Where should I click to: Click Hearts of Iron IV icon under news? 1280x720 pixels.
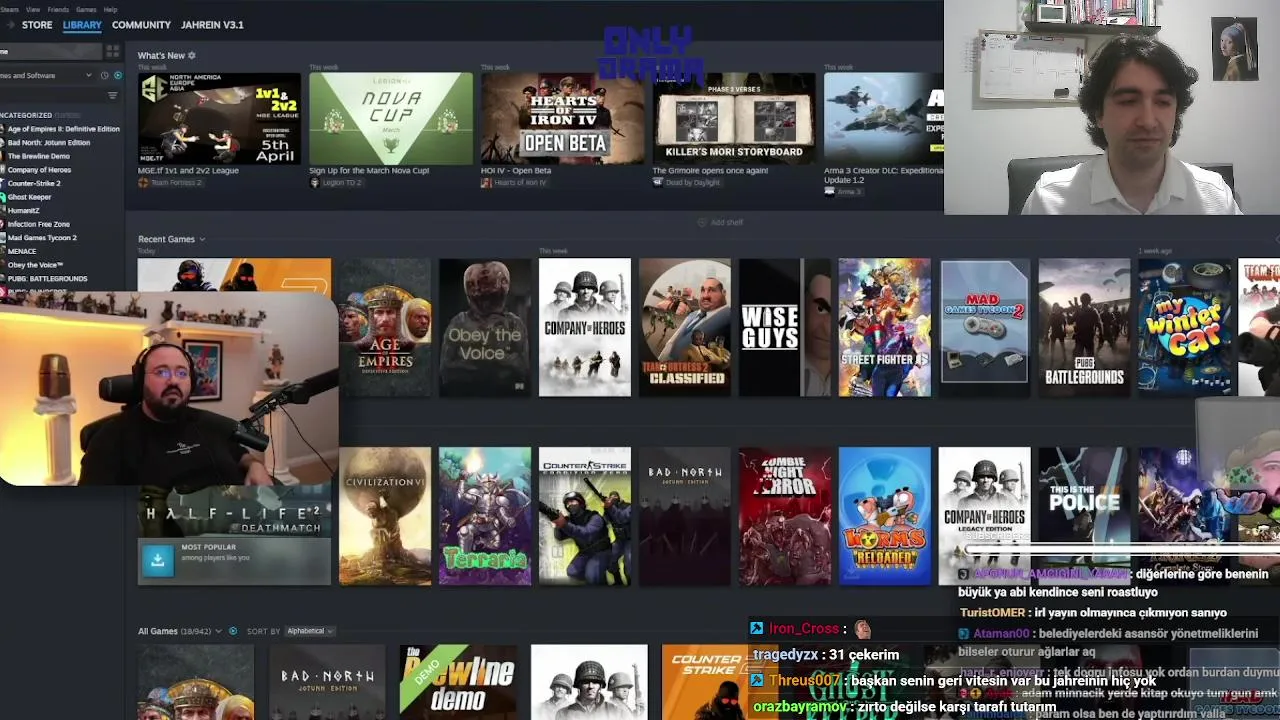pyautogui.click(x=486, y=183)
